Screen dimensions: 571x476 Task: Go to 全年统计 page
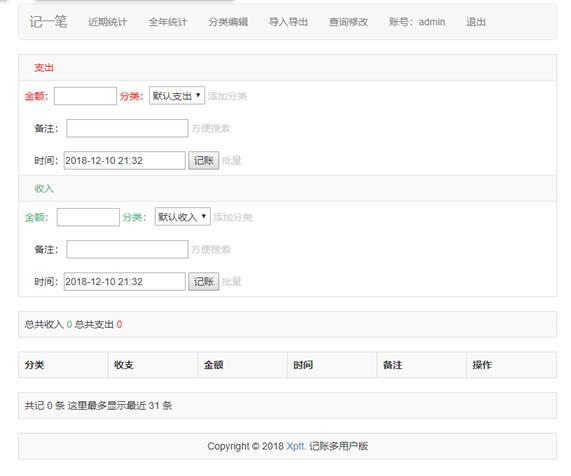(x=168, y=22)
